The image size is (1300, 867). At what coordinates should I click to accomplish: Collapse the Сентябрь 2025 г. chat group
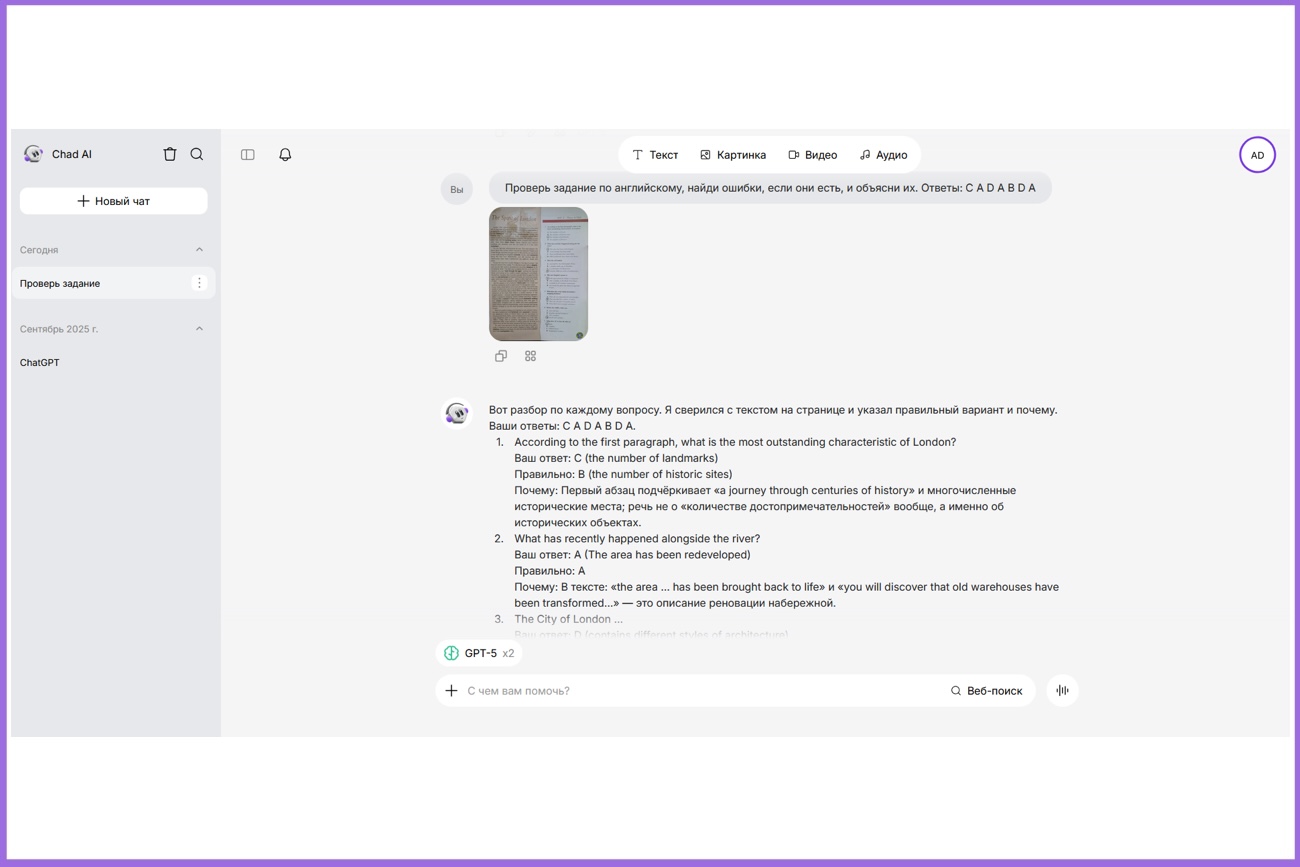pyautogui.click(x=199, y=329)
